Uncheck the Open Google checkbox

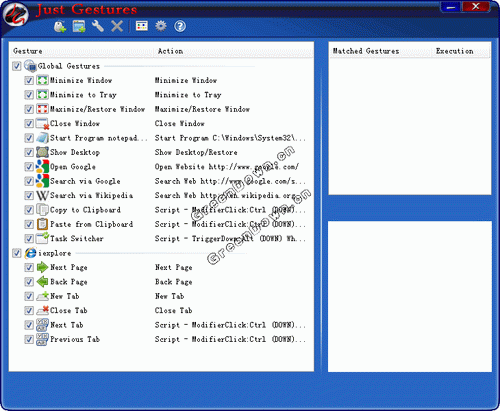(x=29, y=167)
